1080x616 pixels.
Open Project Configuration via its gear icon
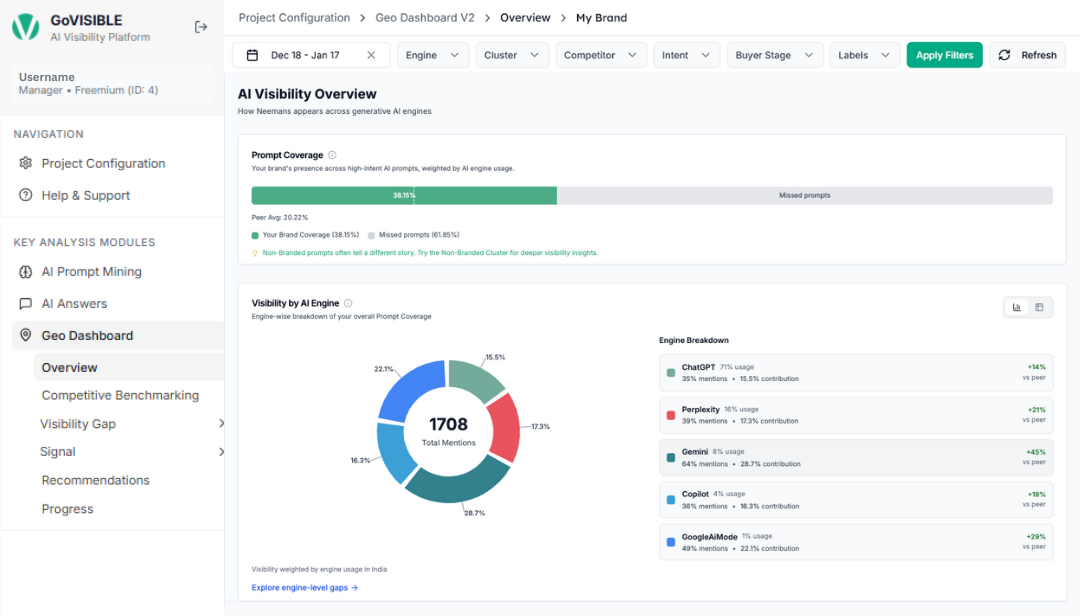tap(24, 163)
